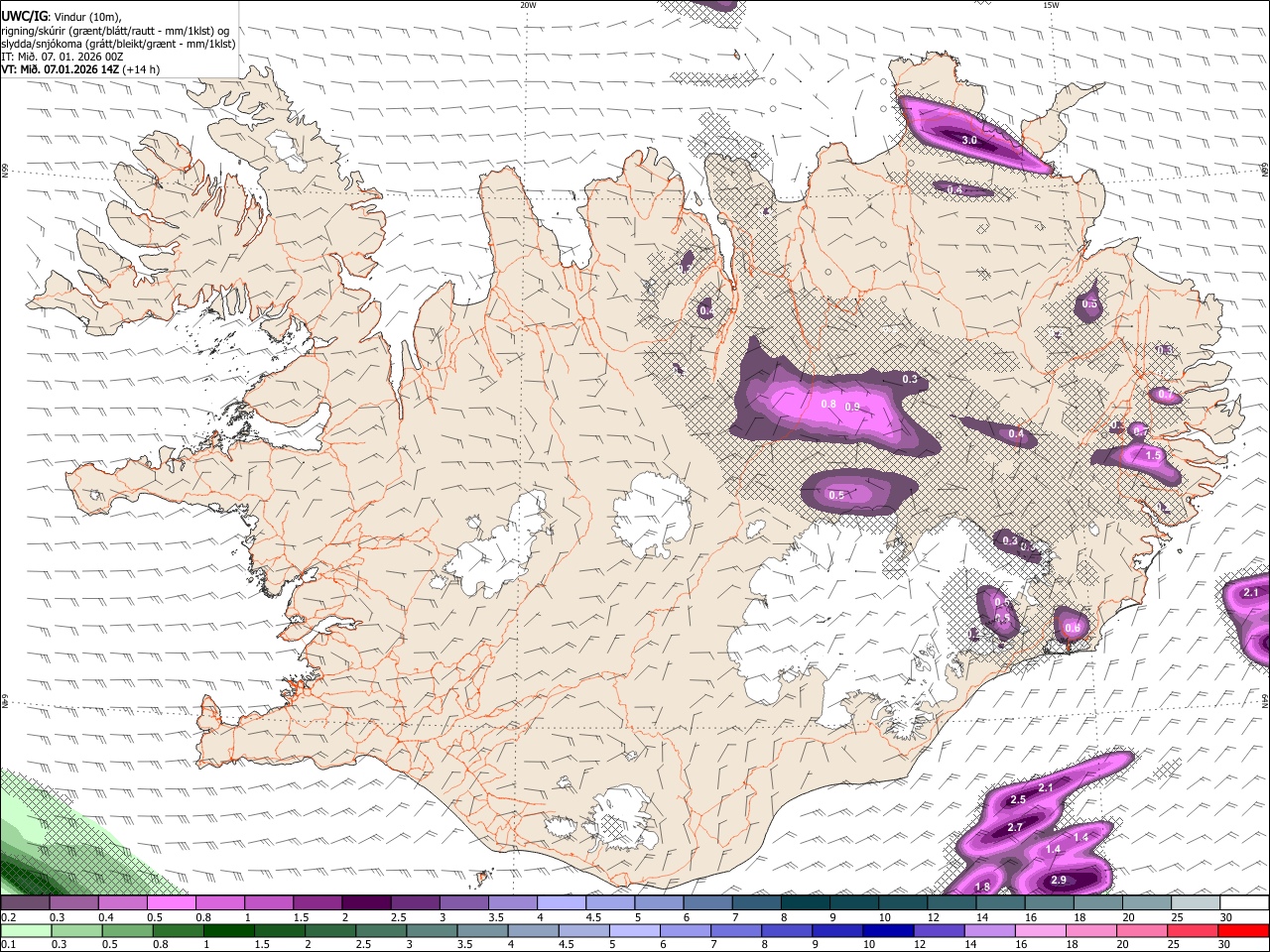Screen dimensions: 1270x952
Task: Click the '20W' longitude label
Action: (x=528, y=5)
